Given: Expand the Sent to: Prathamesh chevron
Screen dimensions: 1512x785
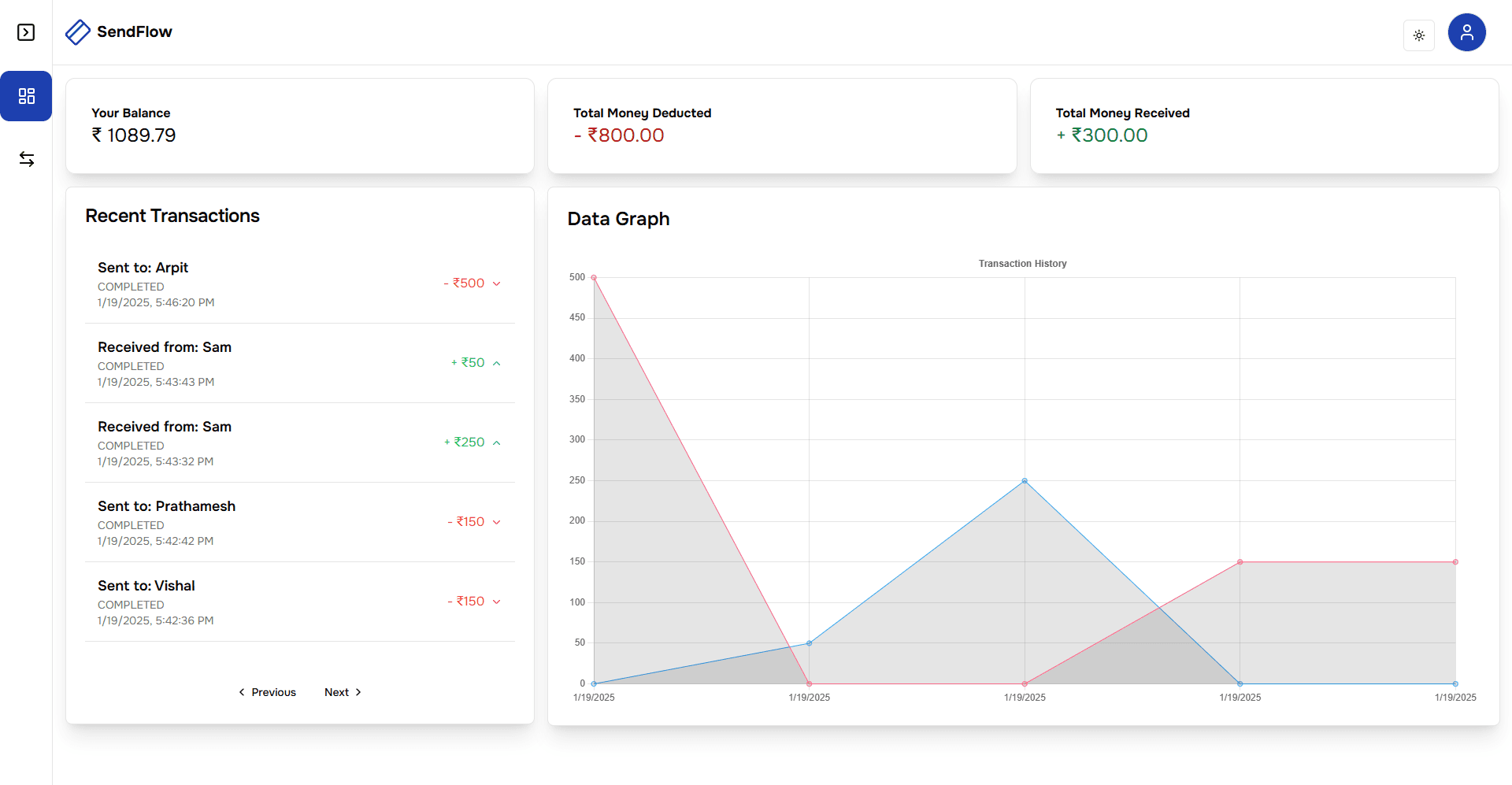Looking at the screenshot, I should coord(497,522).
